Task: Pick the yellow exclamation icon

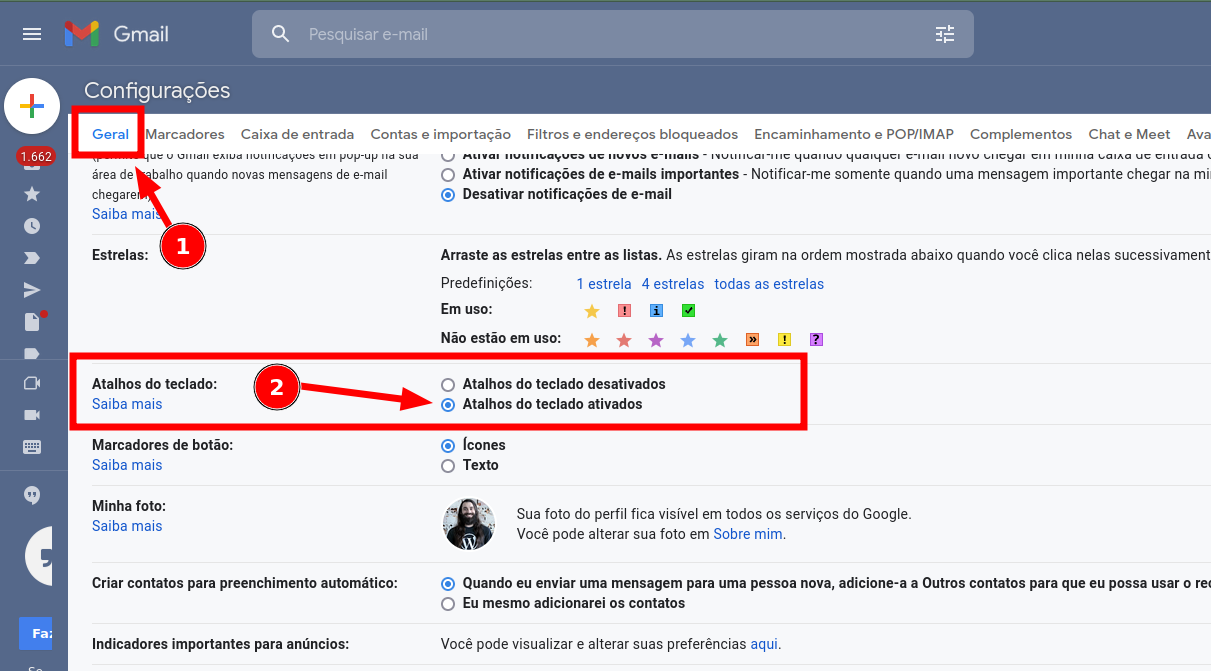Action: pyautogui.click(x=784, y=339)
